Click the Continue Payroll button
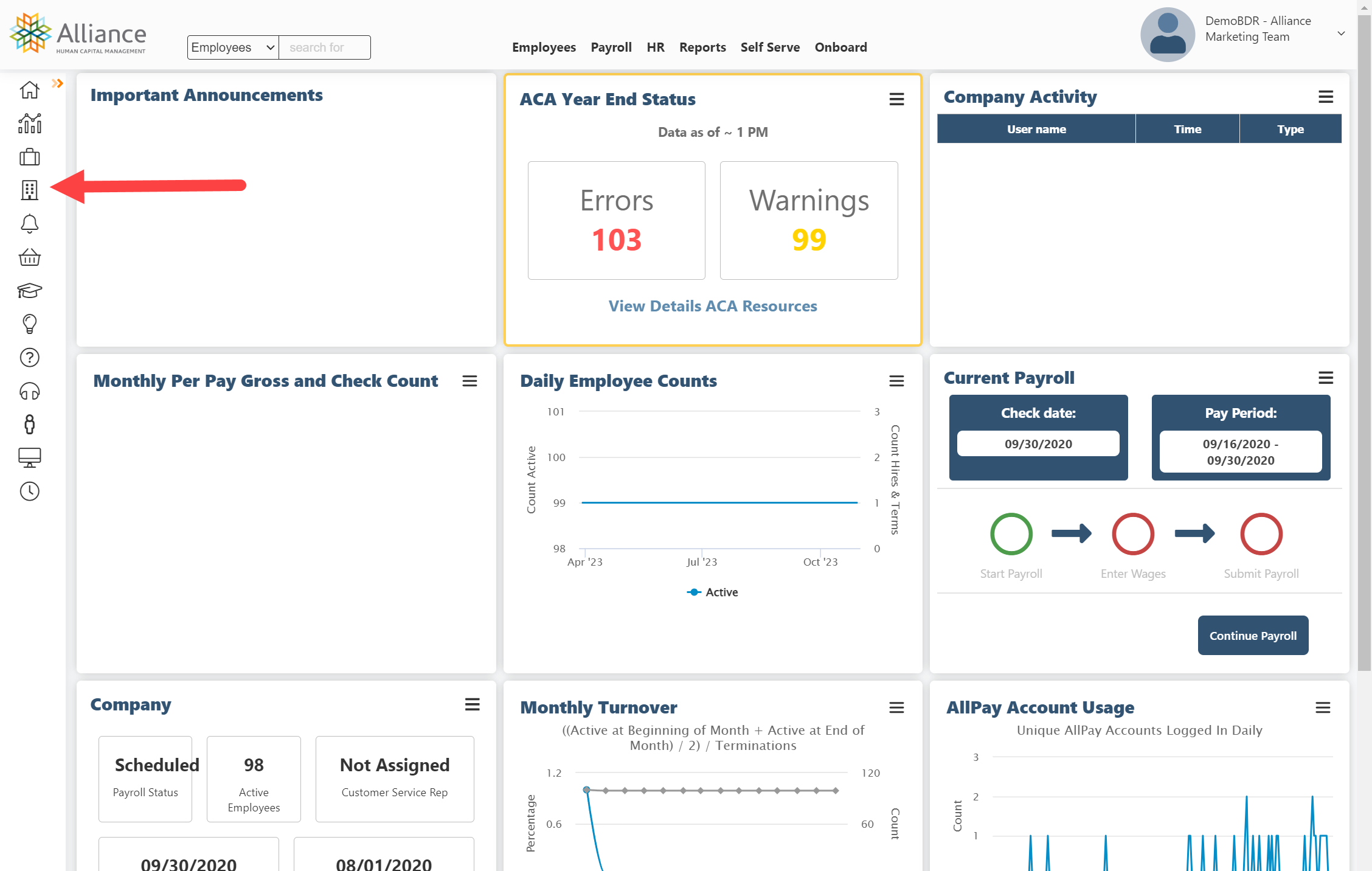 [1253, 636]
